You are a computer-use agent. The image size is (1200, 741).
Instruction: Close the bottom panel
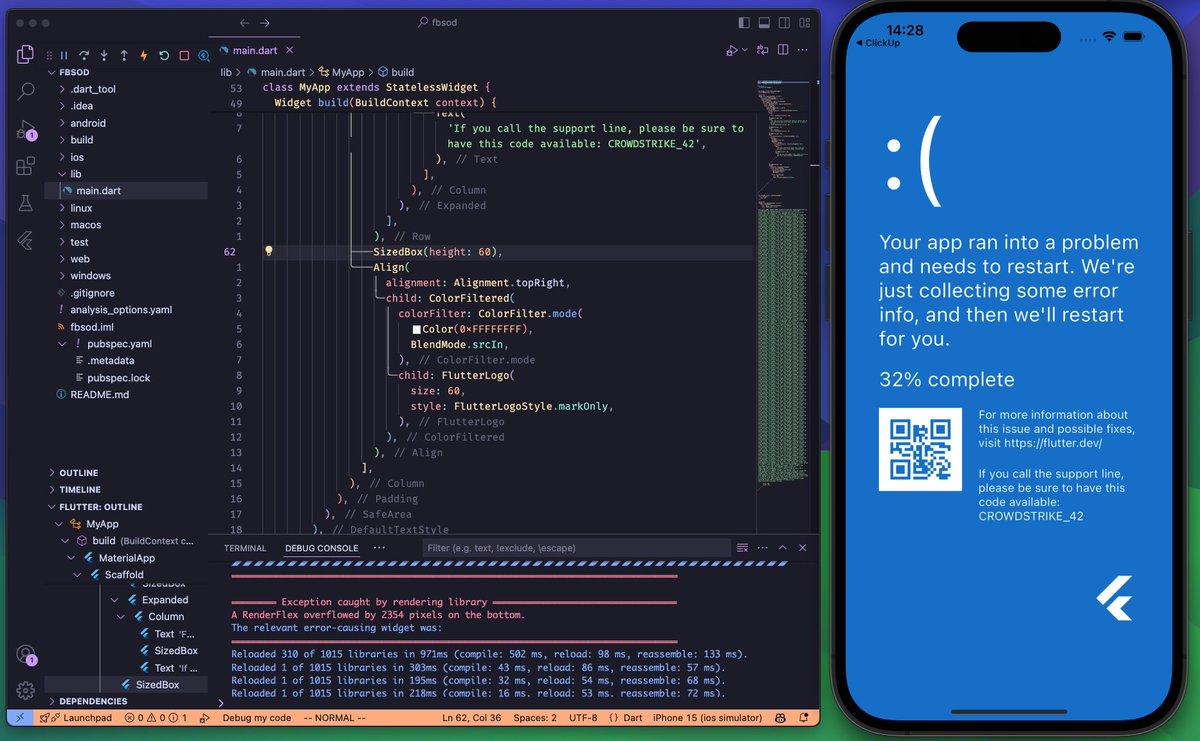click(x=803, y=548)
